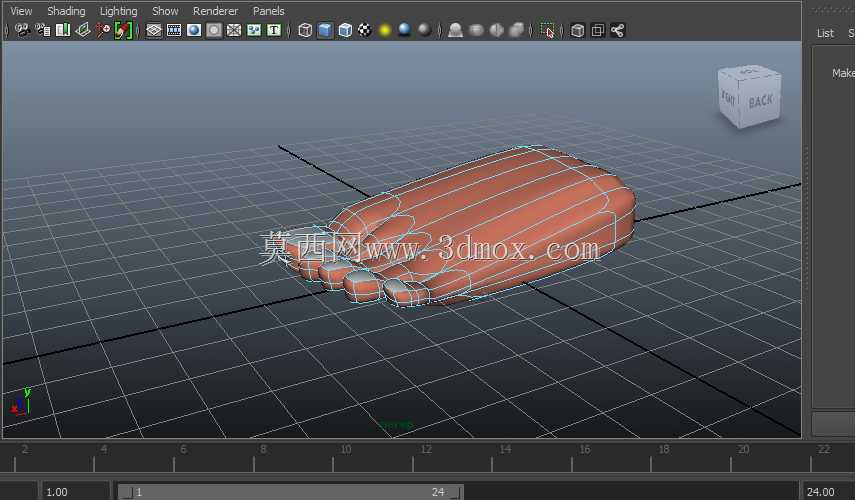Click the range slider end handle at 24

click(455, 492)
